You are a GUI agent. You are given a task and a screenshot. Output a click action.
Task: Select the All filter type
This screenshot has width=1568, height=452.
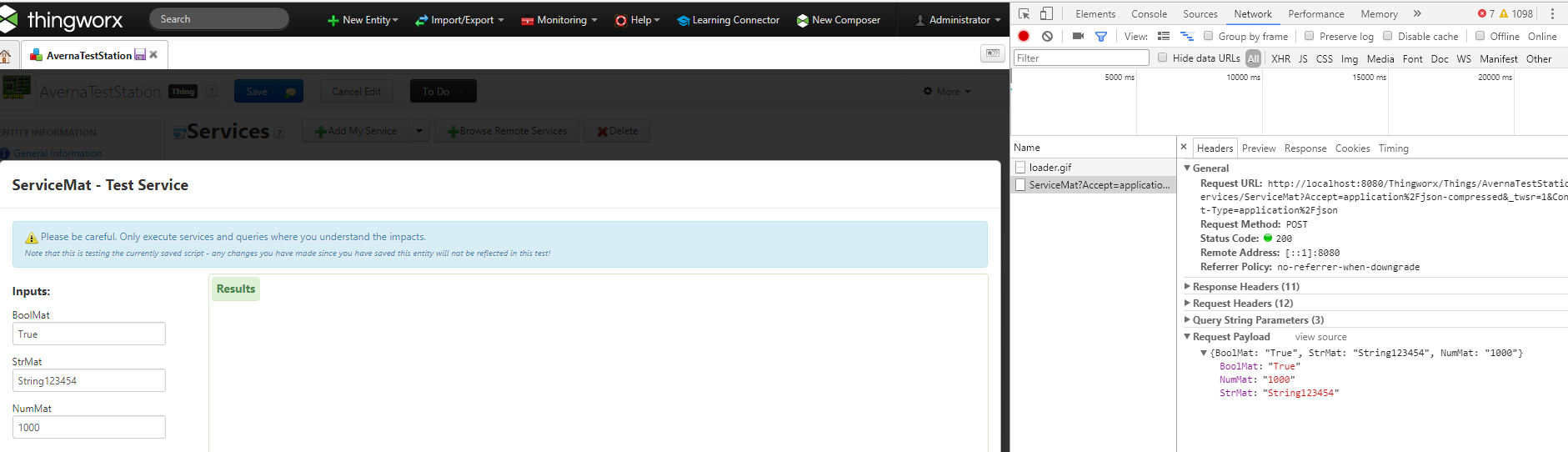(x=1254, y=58)
